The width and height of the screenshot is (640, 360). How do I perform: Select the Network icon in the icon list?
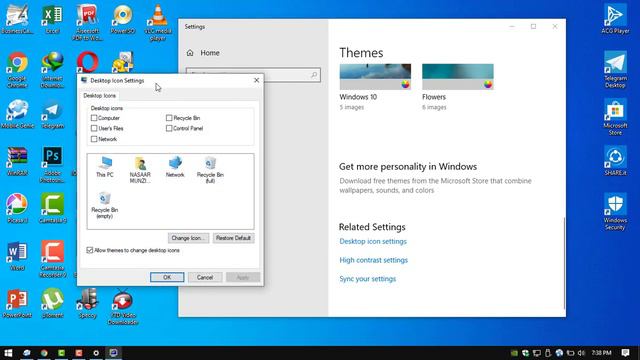pyautogui.click(x=175, y=167)
